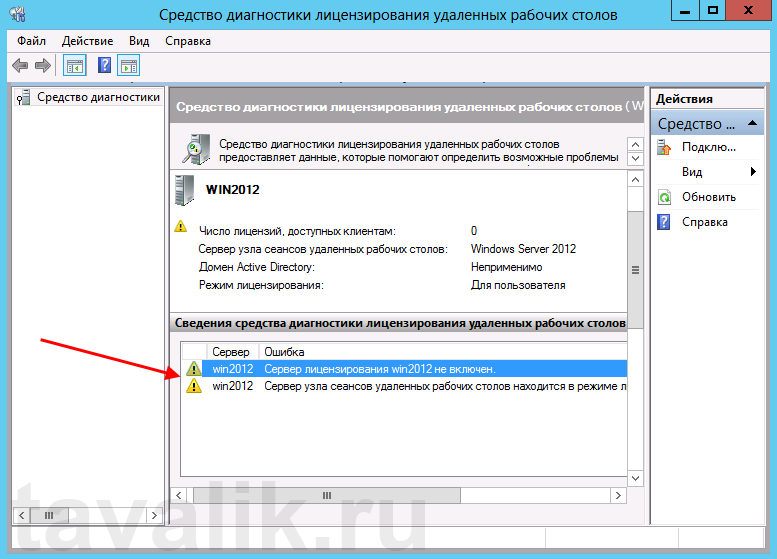Open the Справка menu in menu bar
The height and width of the screenshot is (559, 777).
[x=187, y=41]
